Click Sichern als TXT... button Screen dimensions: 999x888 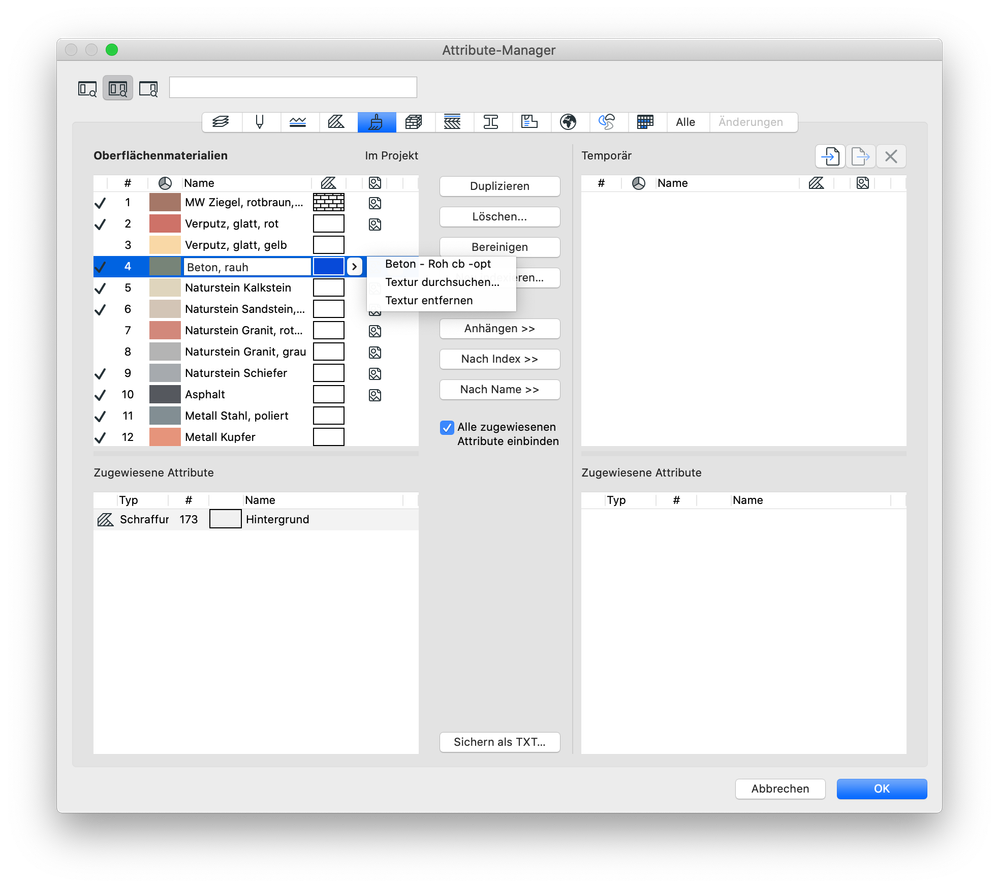pyautogui.click(x=500, y=742)
